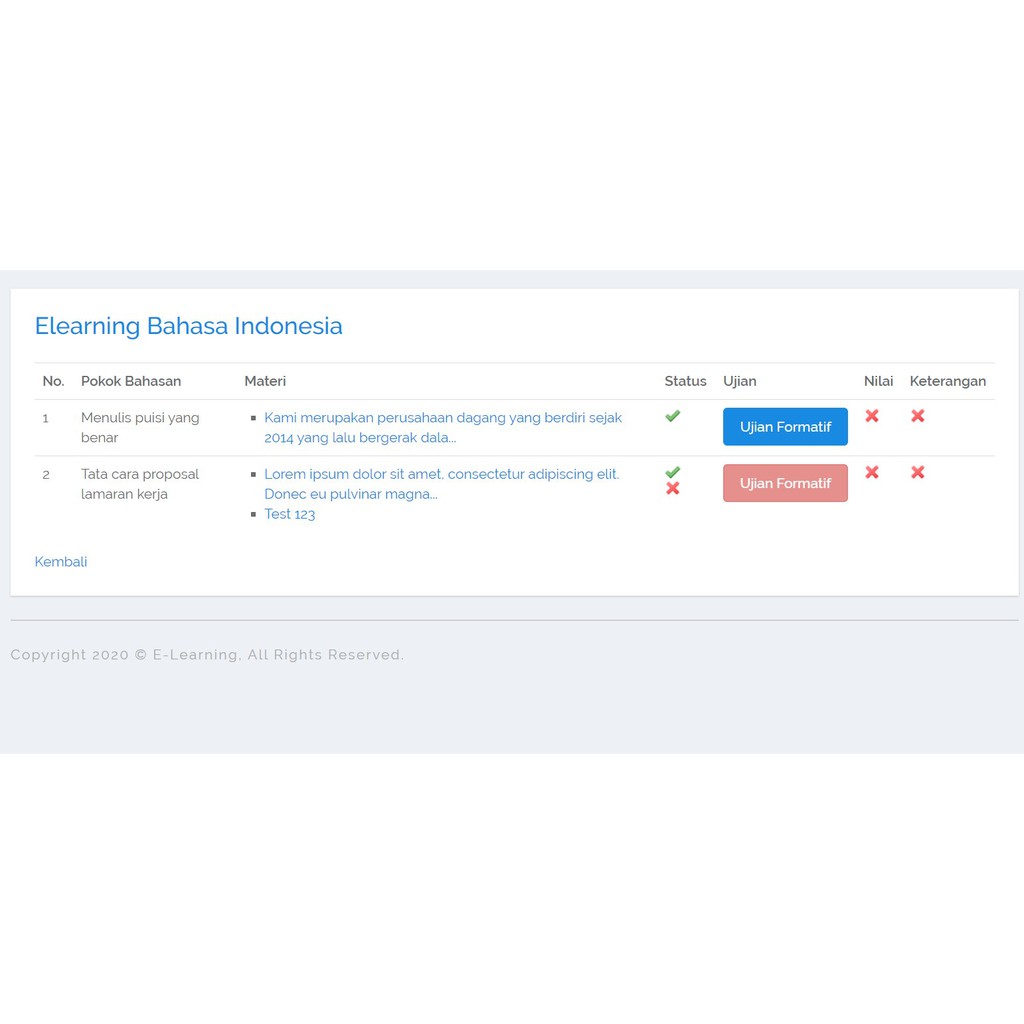The image size is (1024, 1024).
Task: Click red cross in row 2 Status column
Action: tap(672, 488)
